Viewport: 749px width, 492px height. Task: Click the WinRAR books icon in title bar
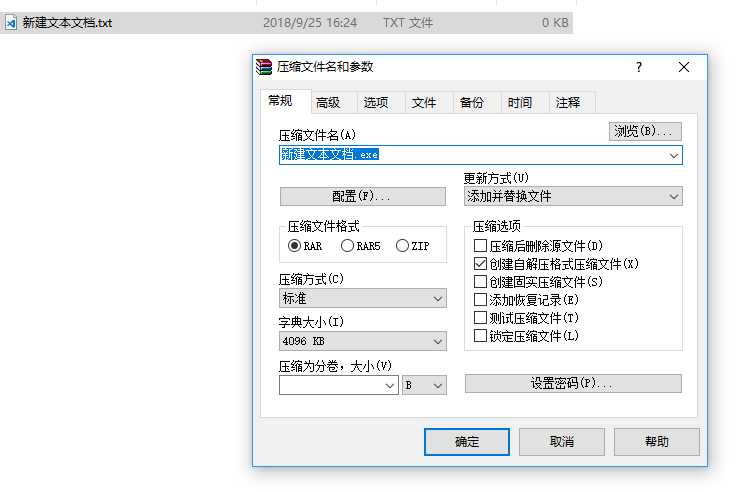(265, 68)
